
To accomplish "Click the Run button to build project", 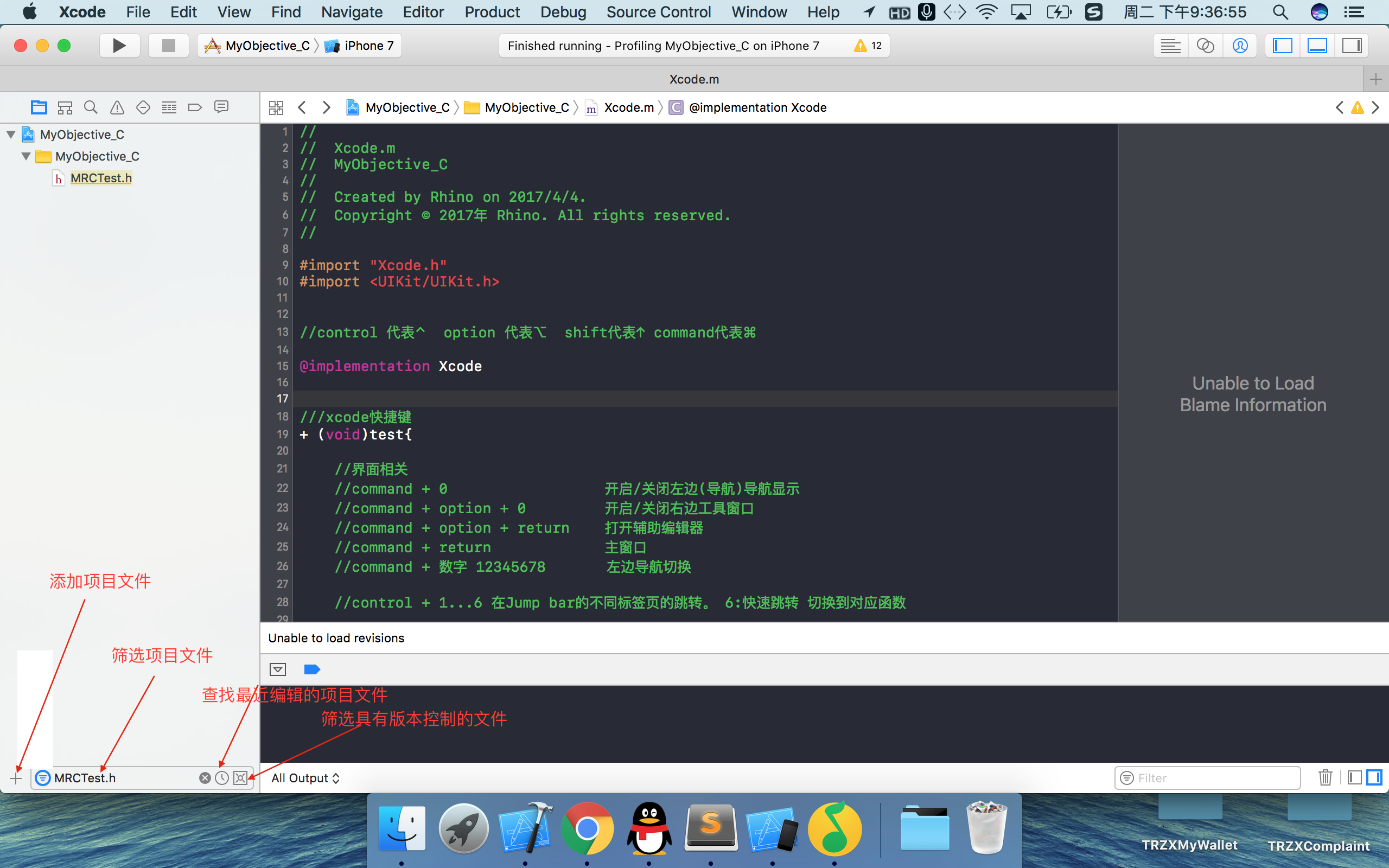I will tap(118, 45).
